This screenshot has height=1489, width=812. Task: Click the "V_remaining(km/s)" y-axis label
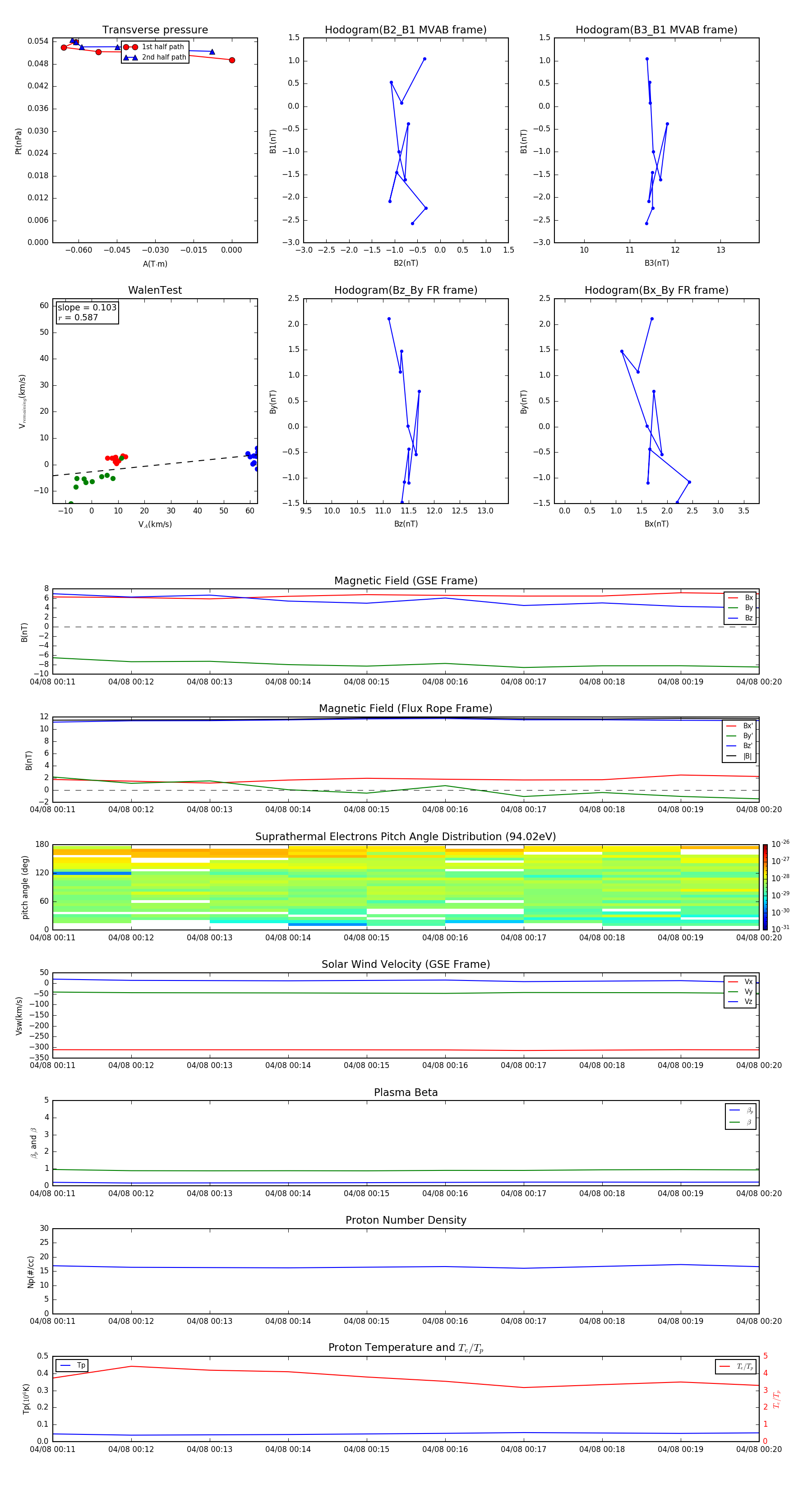22,401
